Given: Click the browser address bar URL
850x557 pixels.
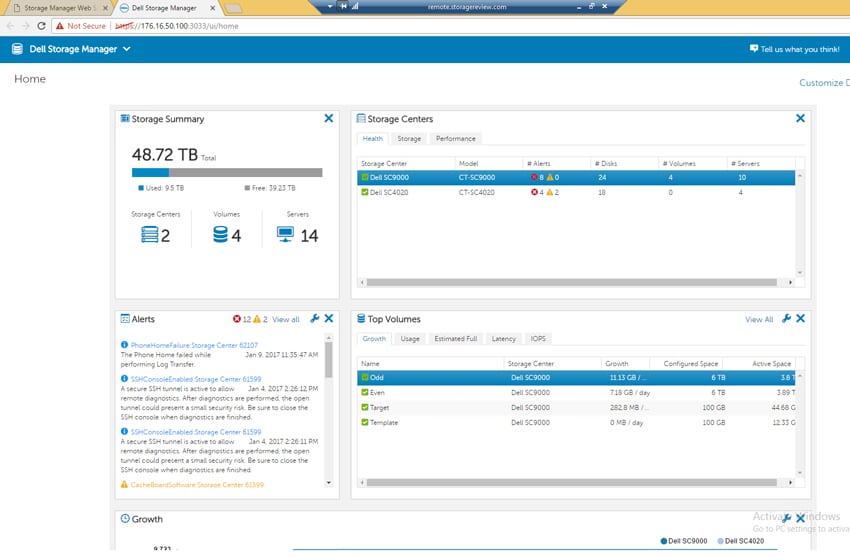Looking at the screenshot, I should pyautogui.click(x=177, y=26).
